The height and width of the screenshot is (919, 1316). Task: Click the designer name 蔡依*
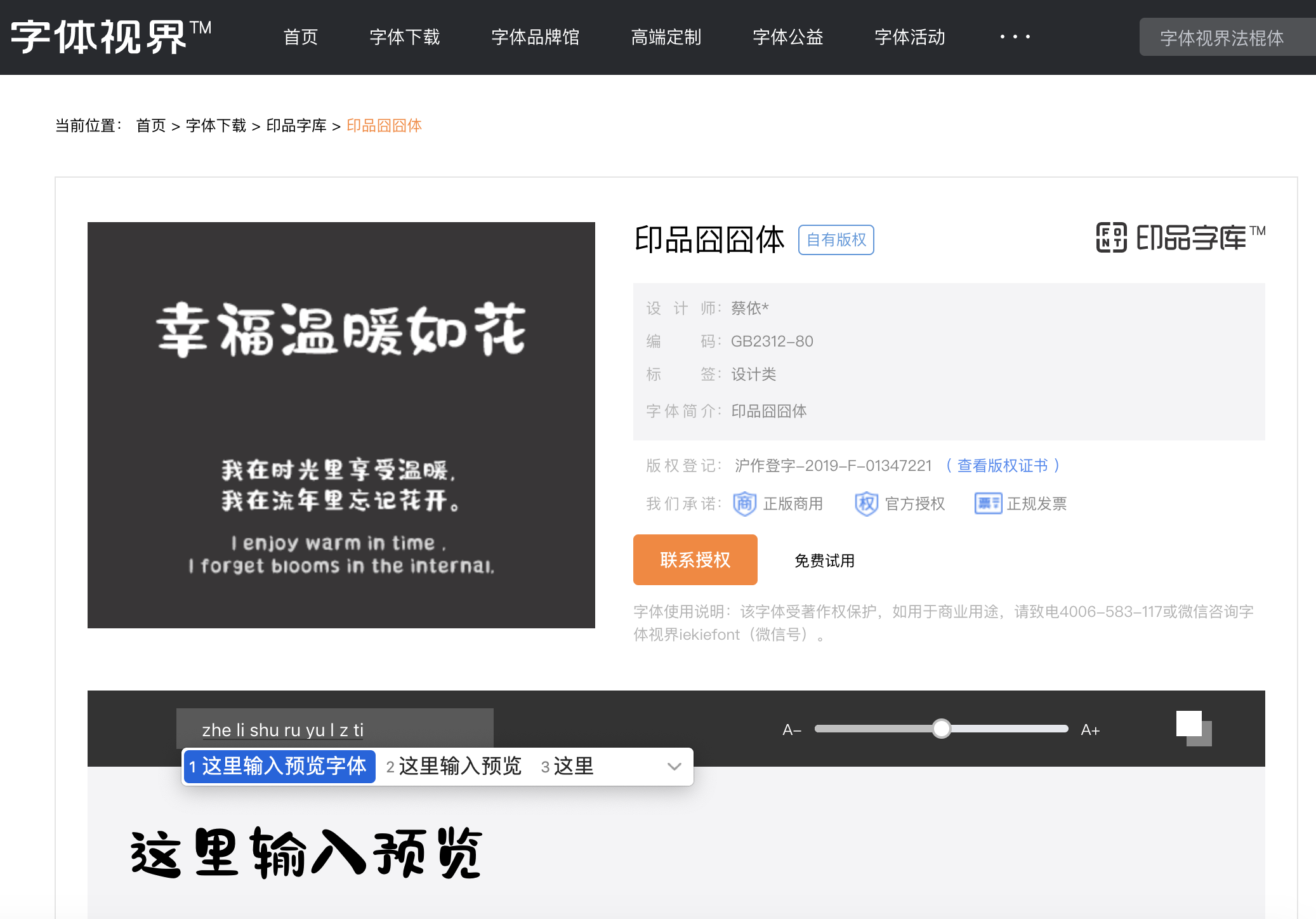(750, 308)
